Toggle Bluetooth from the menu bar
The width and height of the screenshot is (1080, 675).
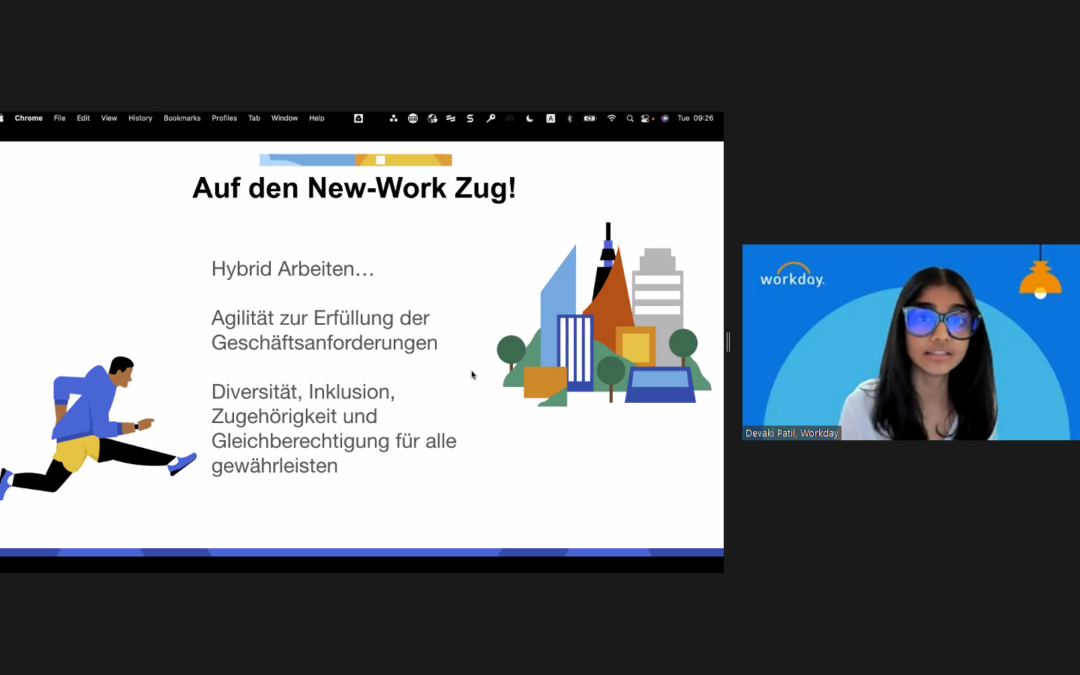point(569,118)
